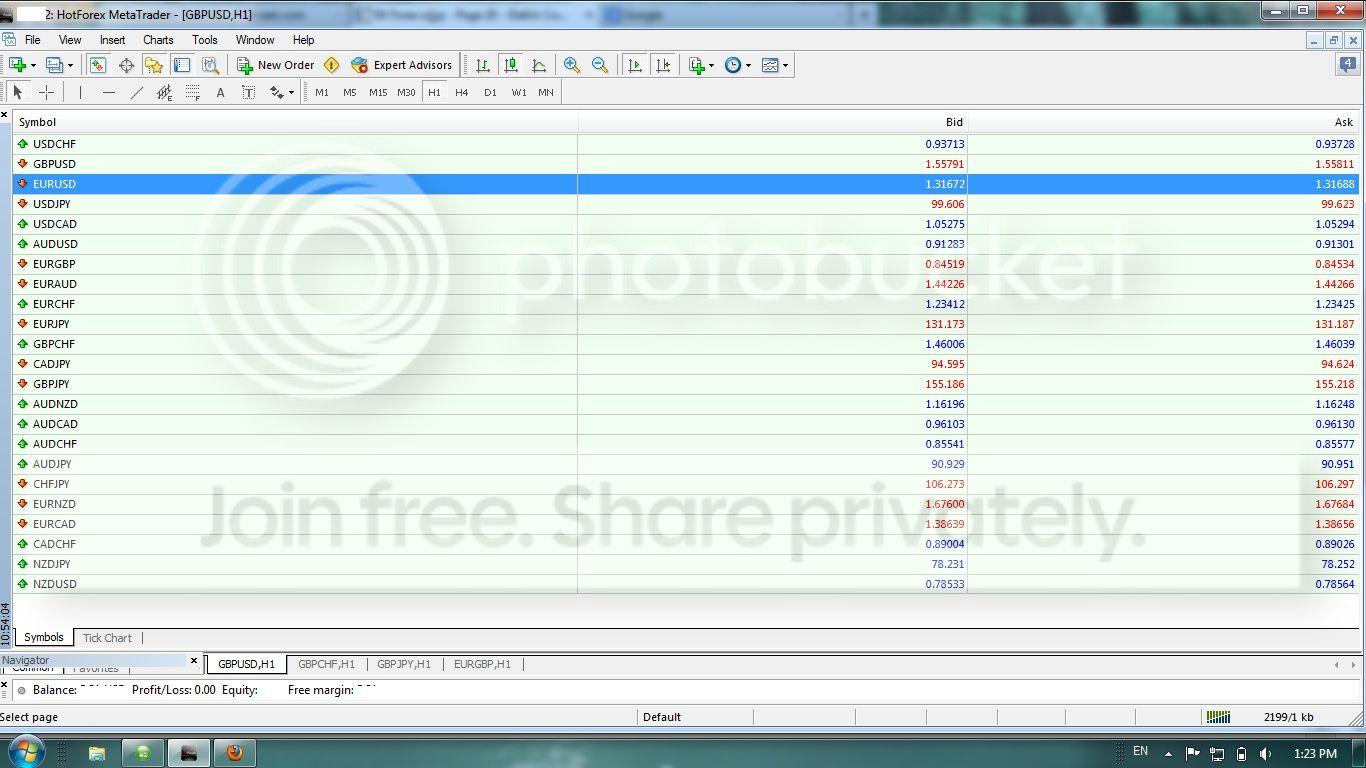
Task: Switch to the MN timeframe
Action: pyautogui.click(x=546, y=92)
